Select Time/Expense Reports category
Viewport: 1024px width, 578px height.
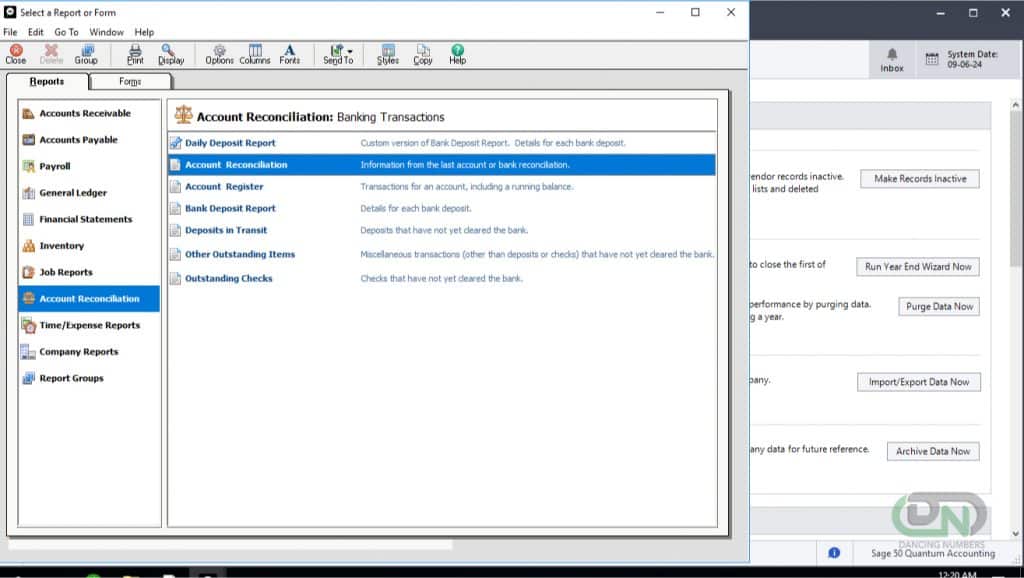point(89,325)
